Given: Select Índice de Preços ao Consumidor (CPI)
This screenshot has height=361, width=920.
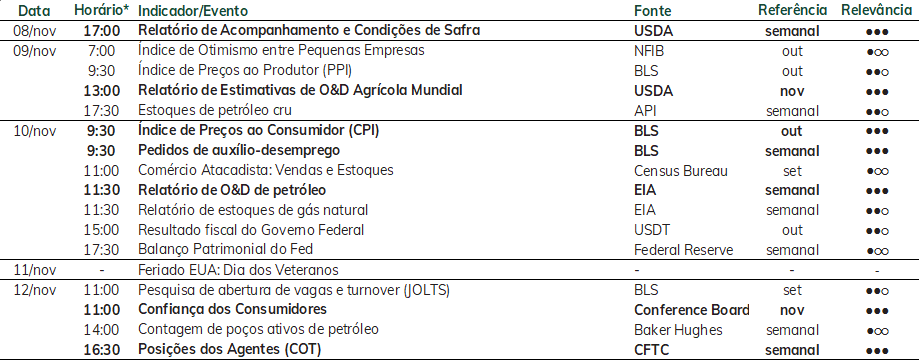Looking at the screenshot, I should tap(259, 130).
